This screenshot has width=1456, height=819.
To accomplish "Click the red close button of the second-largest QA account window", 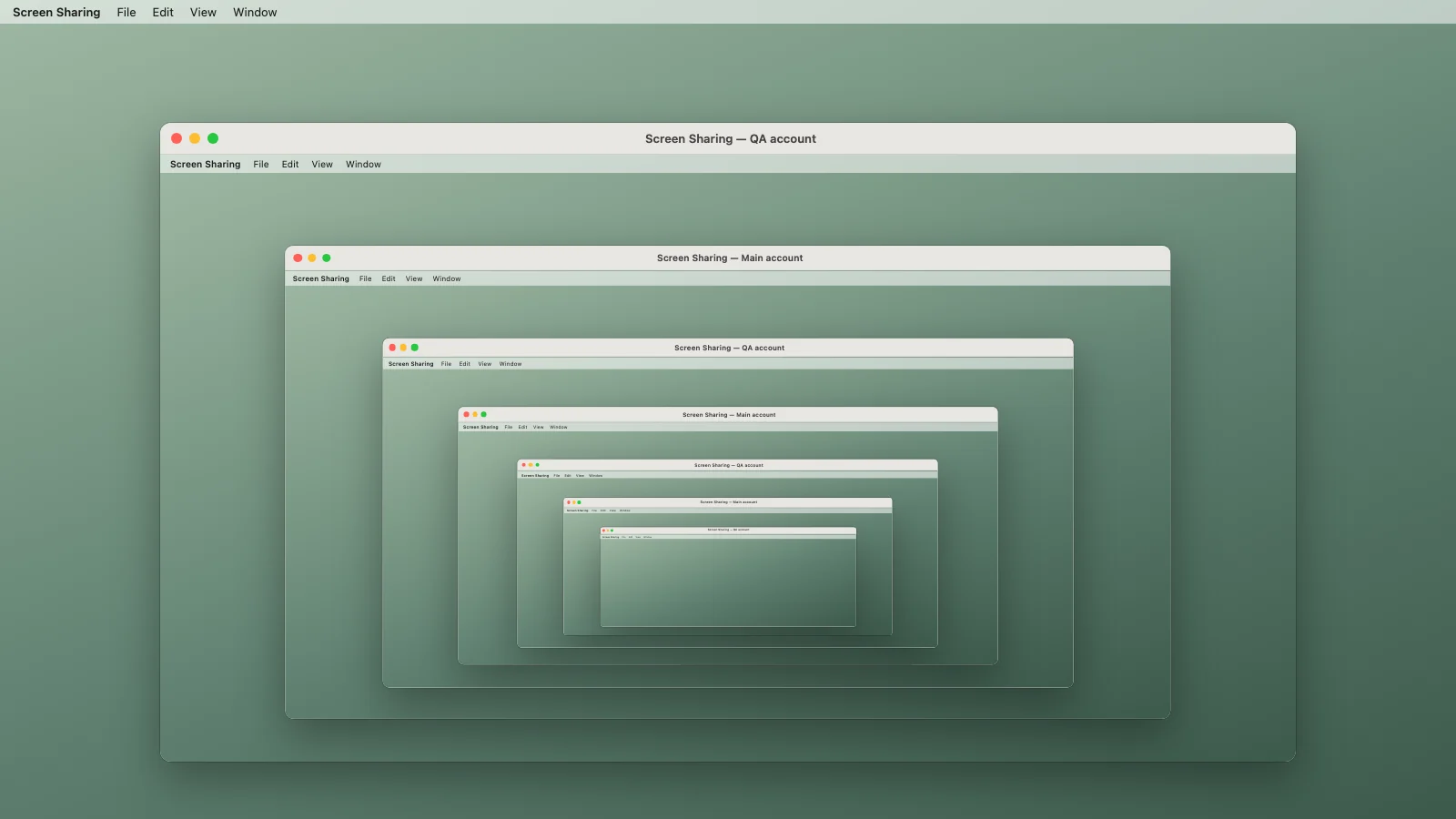I will [x=392, y=348].
